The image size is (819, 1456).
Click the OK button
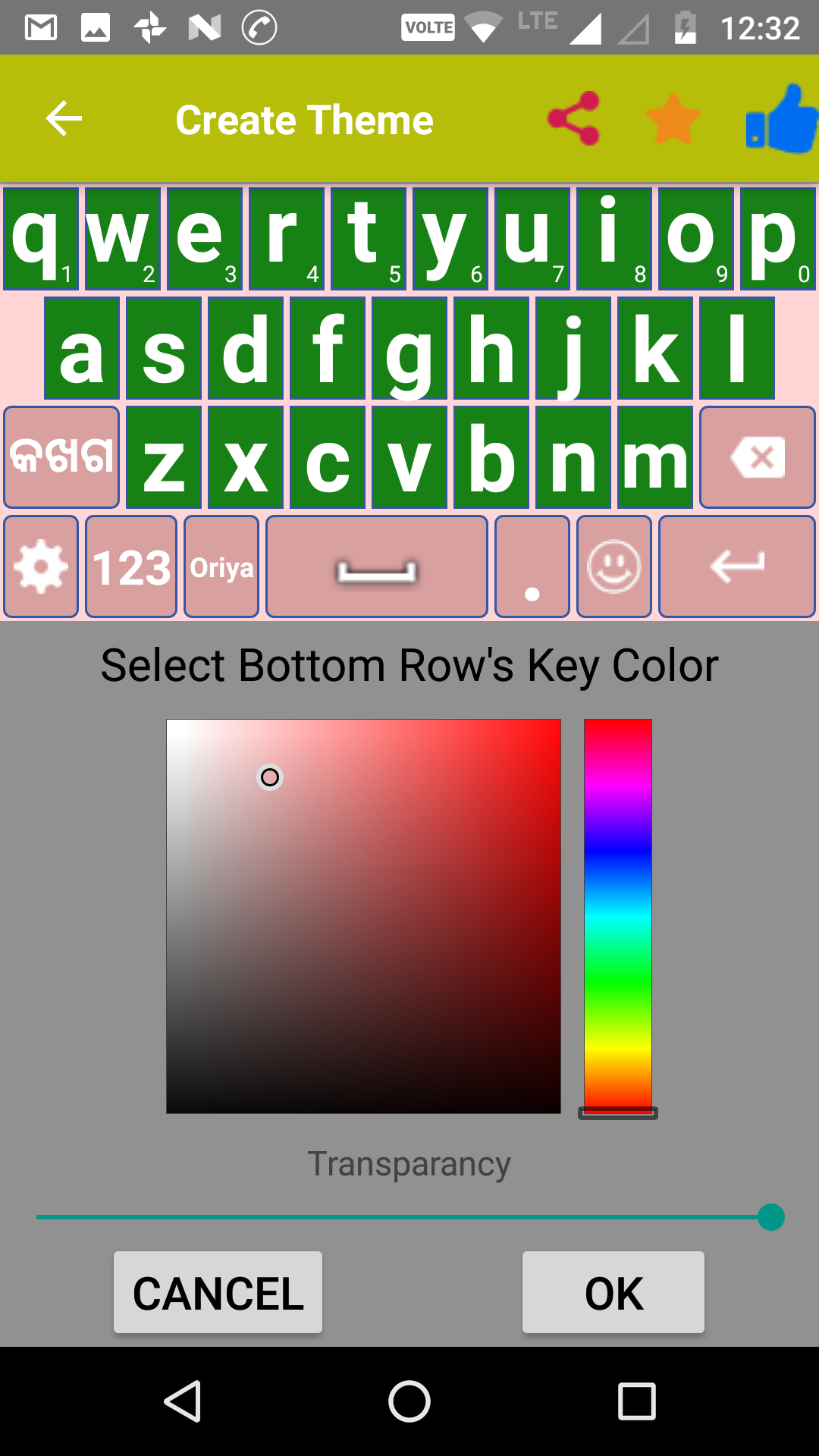pyautogui.click(x=613, y=1292)
